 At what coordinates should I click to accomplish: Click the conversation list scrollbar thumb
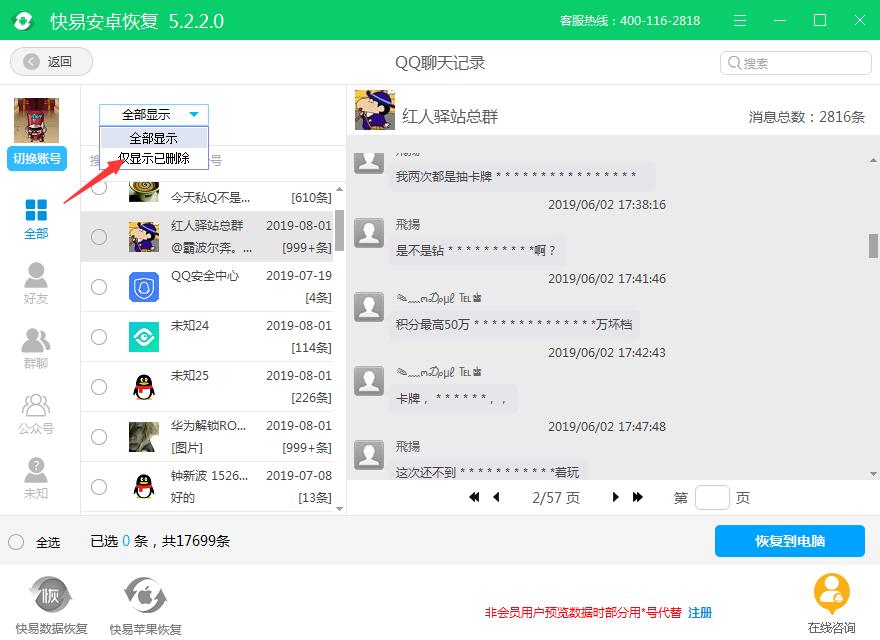coord(340,229)
